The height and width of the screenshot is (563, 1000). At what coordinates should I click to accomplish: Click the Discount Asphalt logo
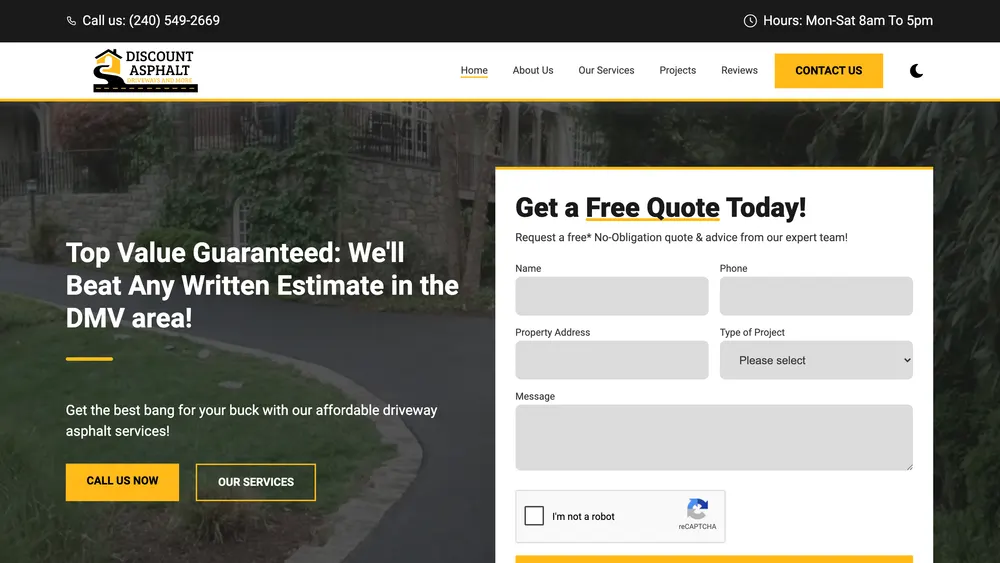145,71
